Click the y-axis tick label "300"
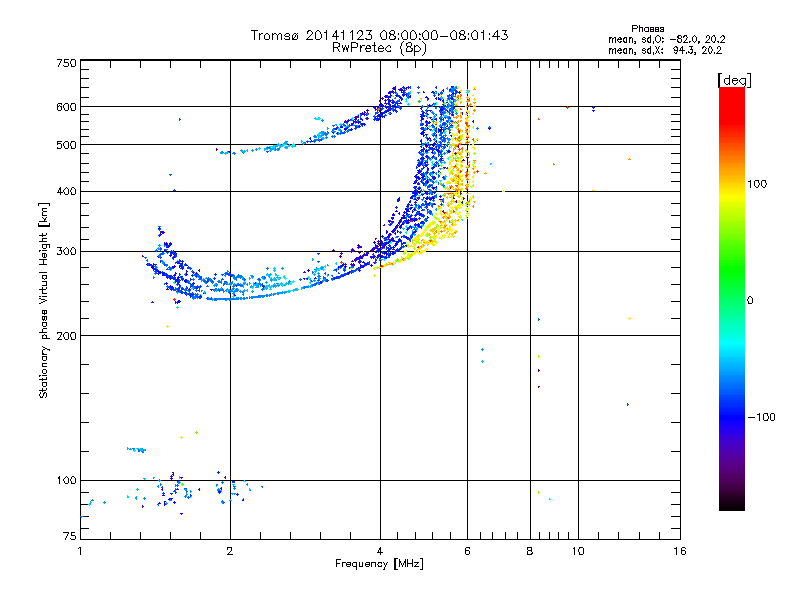 click(x=66, y=252)
